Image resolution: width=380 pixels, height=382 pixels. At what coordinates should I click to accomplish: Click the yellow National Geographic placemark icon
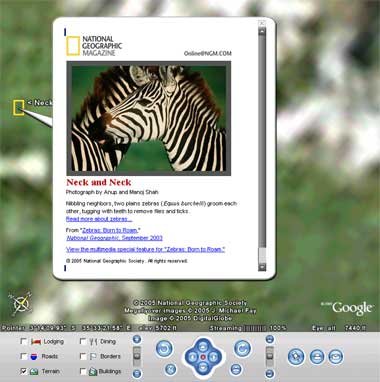(19, 108)
